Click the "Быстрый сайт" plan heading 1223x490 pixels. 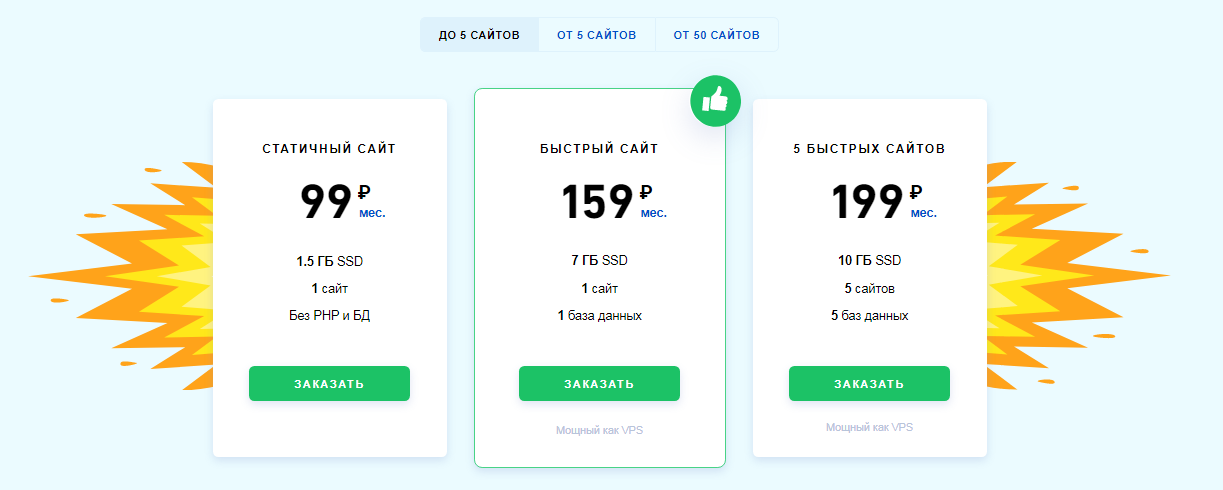point(599,149)
